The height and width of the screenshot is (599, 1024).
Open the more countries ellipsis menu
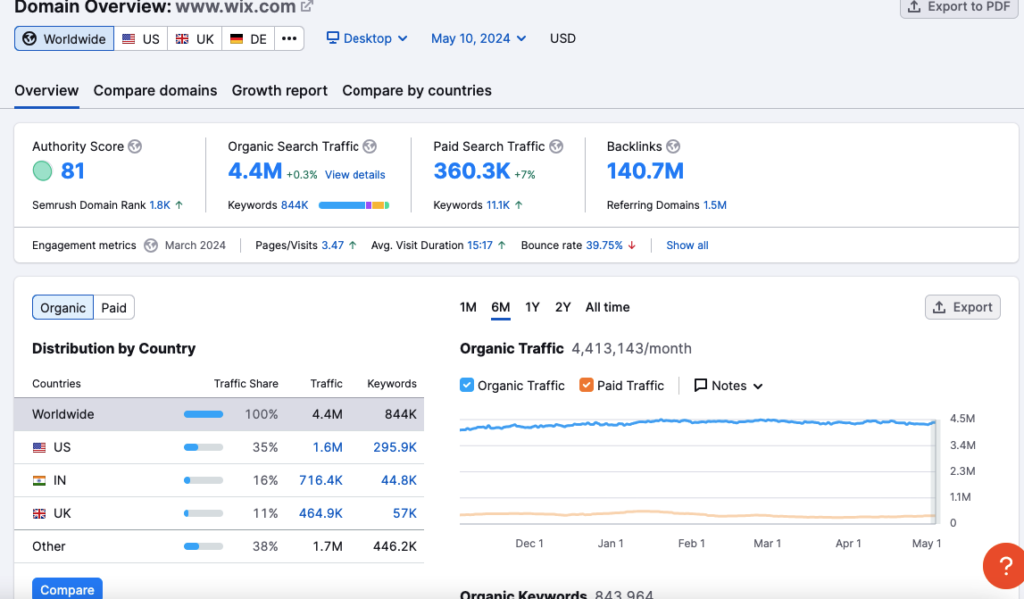point(289,39)
